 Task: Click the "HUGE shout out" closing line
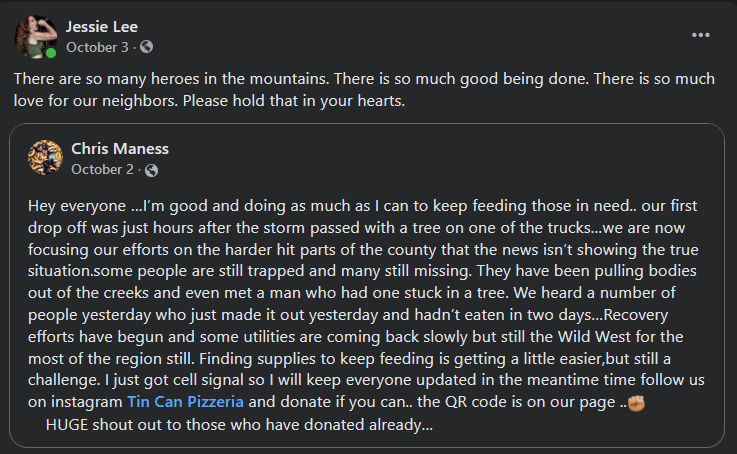tap(239, 423)
